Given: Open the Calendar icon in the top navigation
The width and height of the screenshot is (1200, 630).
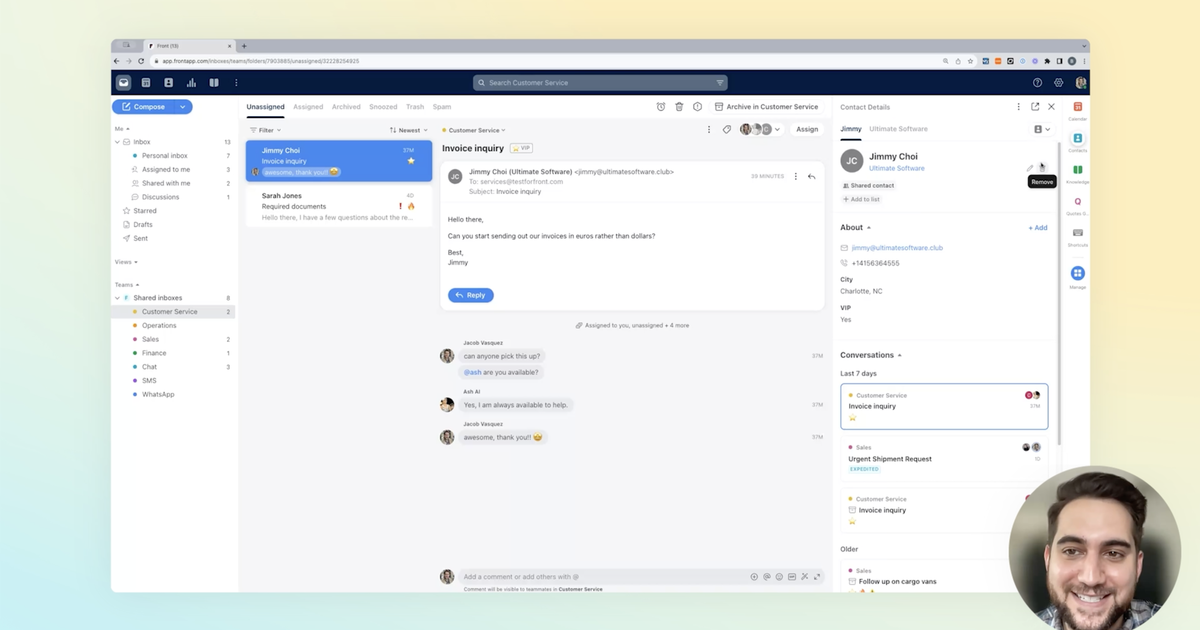Looking at the screenshot, I should coord(146,83).
